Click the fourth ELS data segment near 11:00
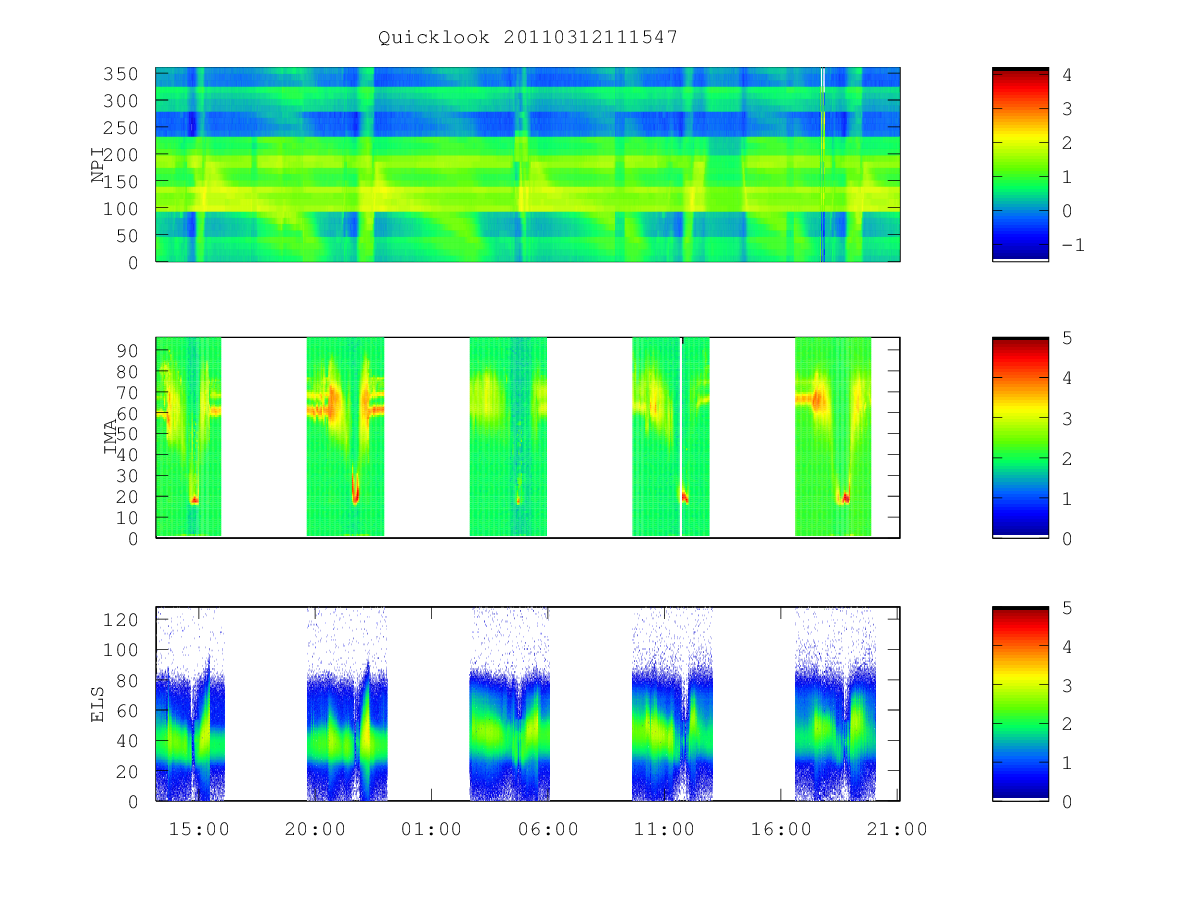Image resolution: width=1200 pixels, height=900 pixels. [x=673, y=704]
